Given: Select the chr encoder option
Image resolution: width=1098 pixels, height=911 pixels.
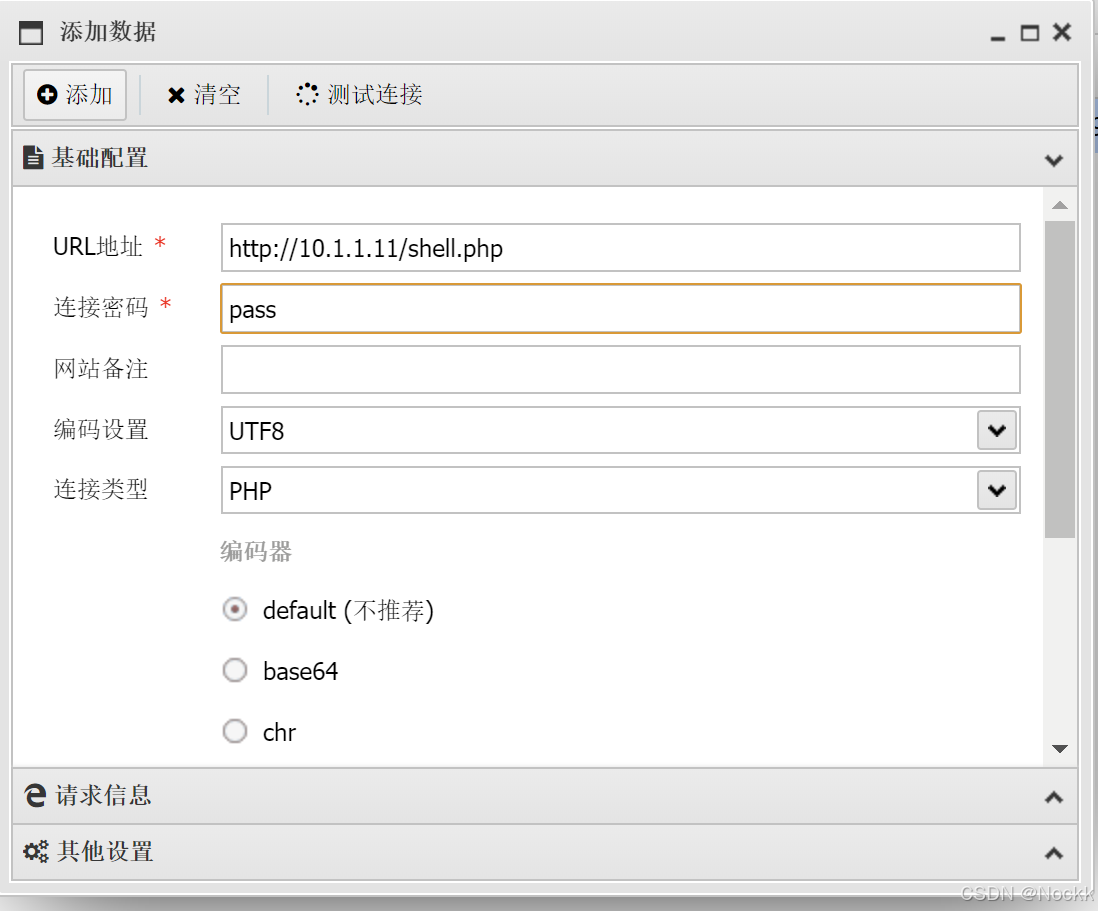Looking at the screenshot, I should [x=235, y=731].
